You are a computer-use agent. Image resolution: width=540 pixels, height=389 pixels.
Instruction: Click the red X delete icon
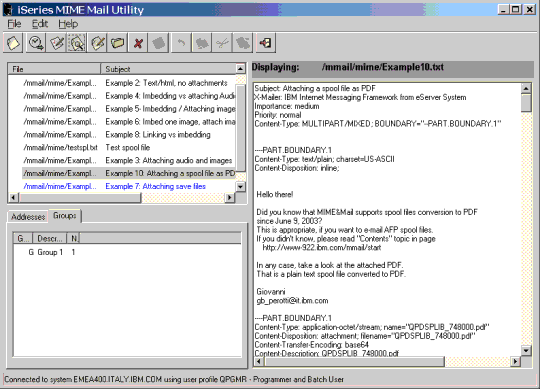(x=138, y=43)
